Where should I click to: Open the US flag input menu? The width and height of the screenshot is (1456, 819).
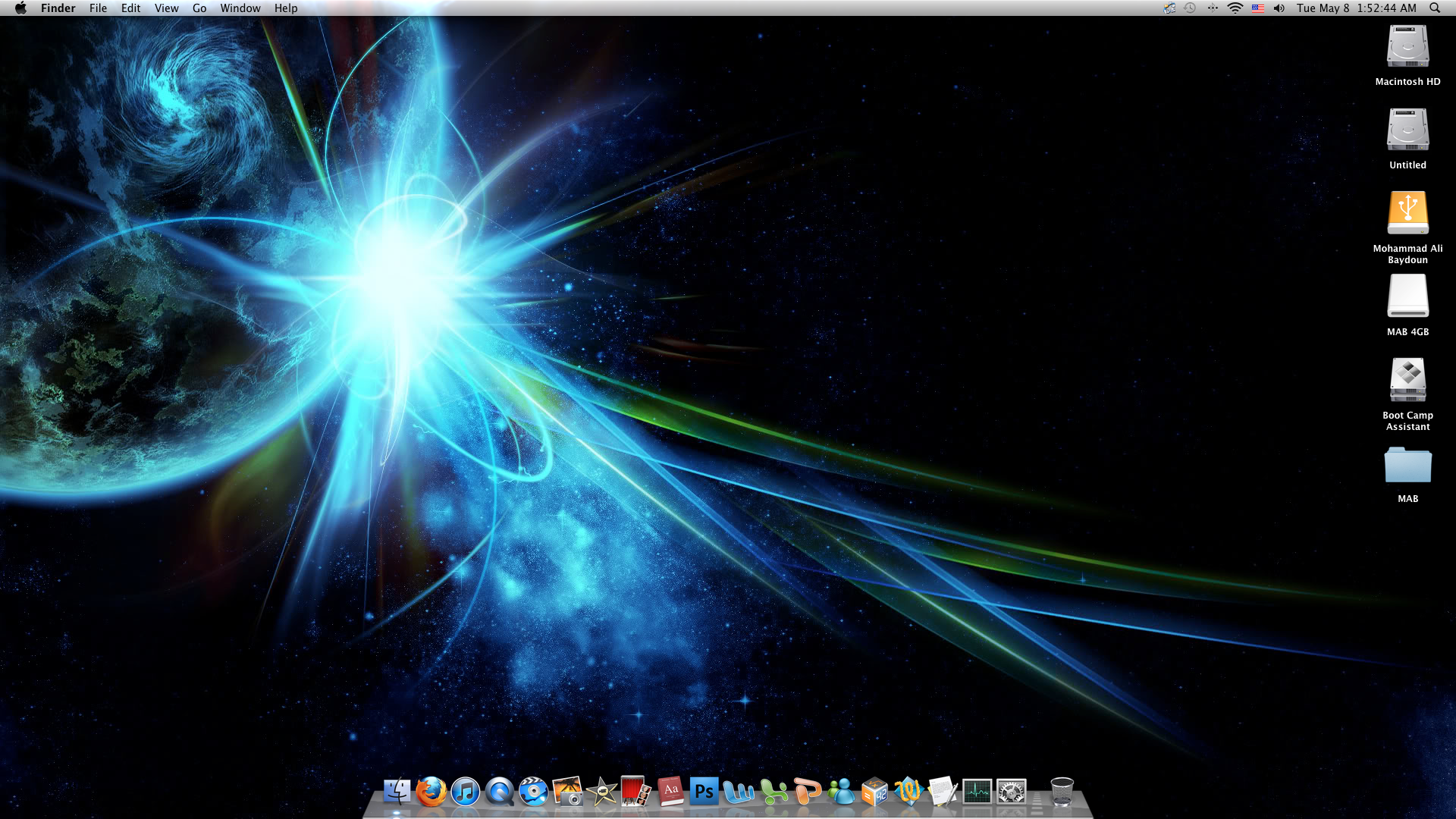1258,8
